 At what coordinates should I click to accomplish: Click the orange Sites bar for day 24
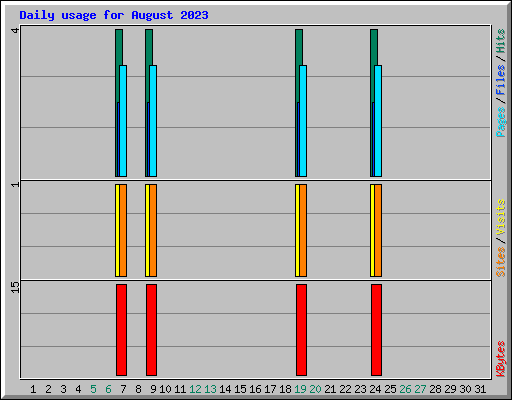[x=378, y=230]
